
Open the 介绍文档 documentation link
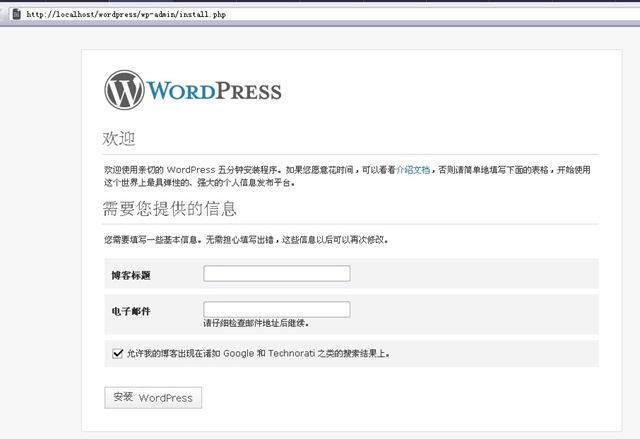[x=413, y=170]
